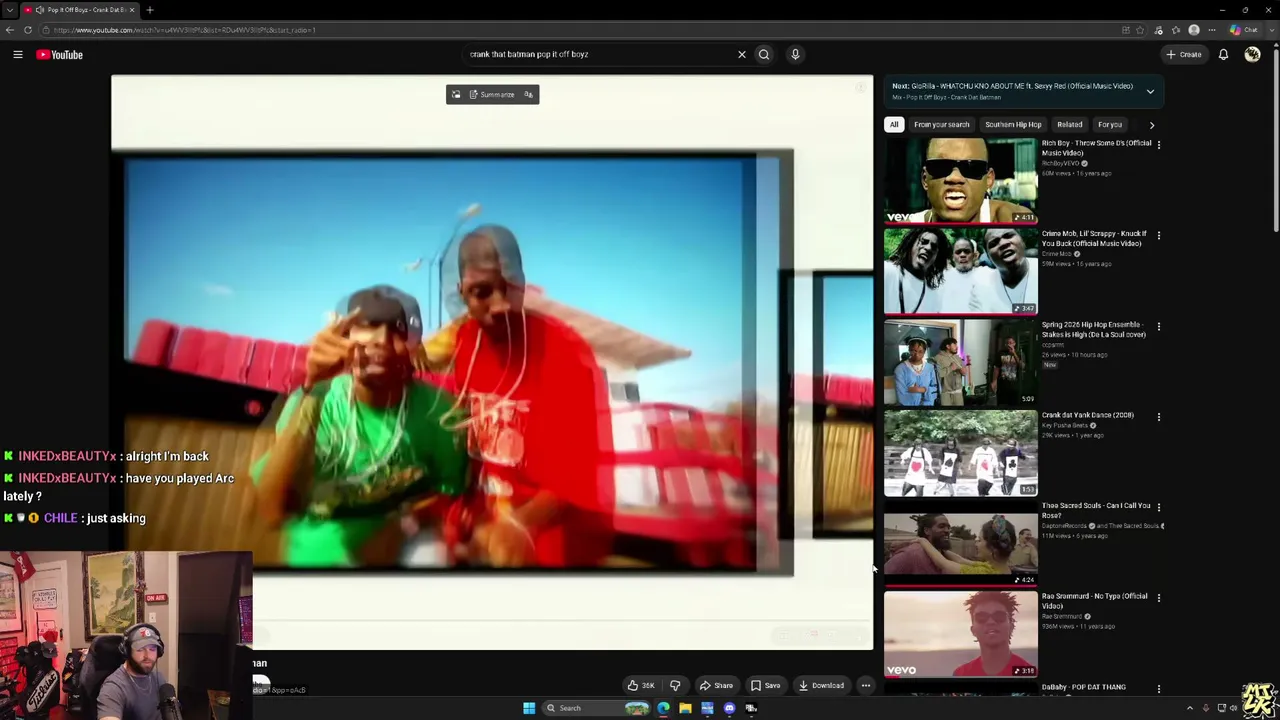Screen dimensions: 1280x720
Task: Open Microsoft Edge from the taskbar
Action: [x=663, y=708]
